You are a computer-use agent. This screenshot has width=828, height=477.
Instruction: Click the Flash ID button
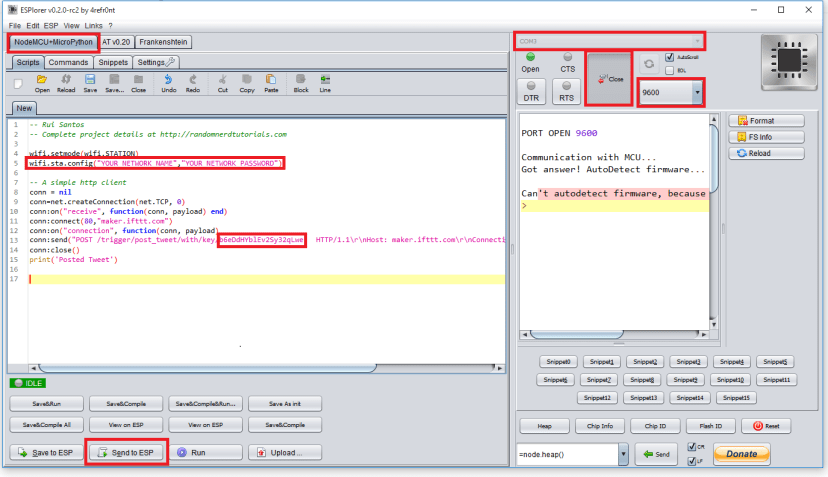coord(710,426)
